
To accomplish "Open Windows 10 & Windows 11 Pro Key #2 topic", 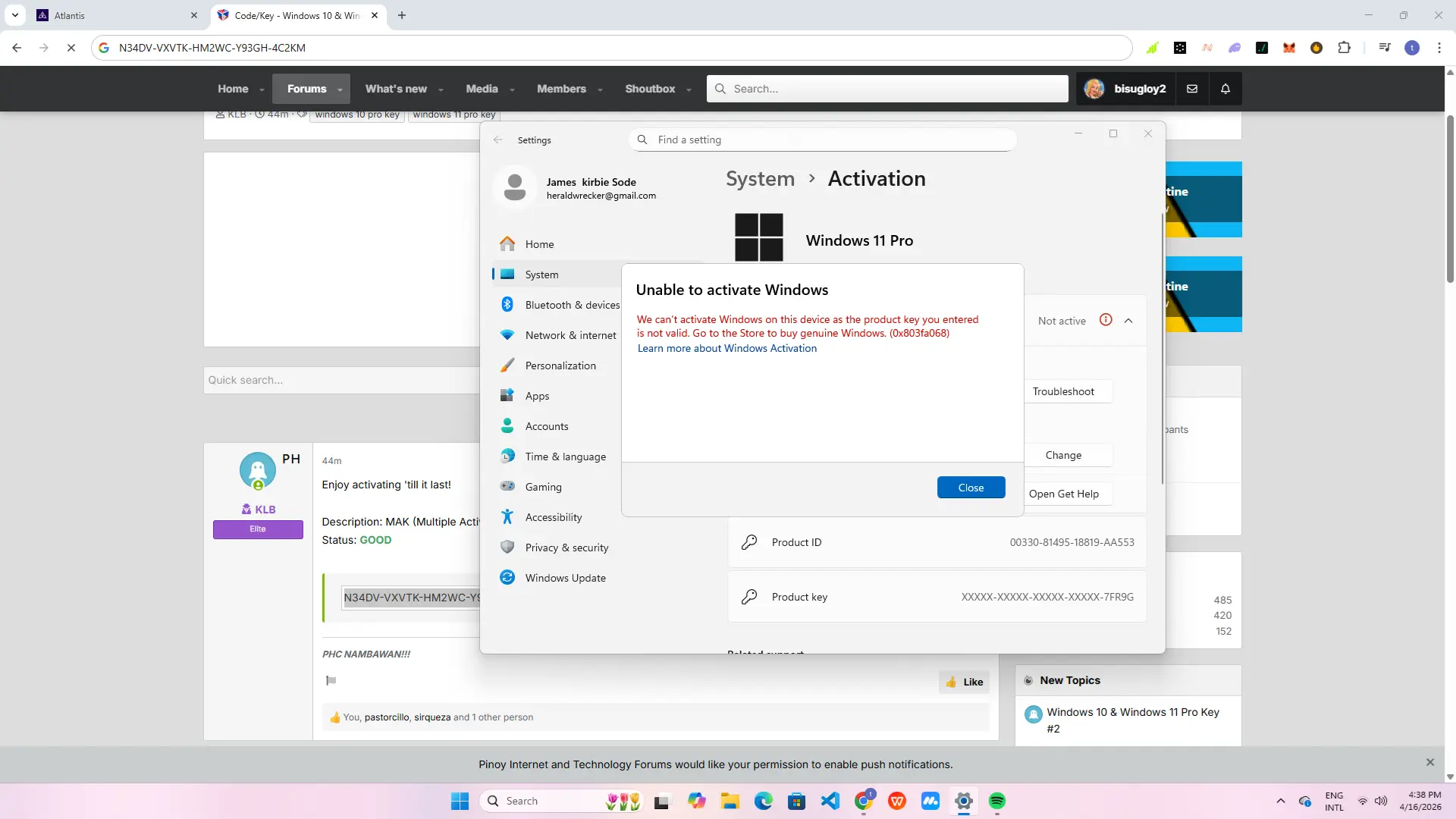I will pos(1133,720).
